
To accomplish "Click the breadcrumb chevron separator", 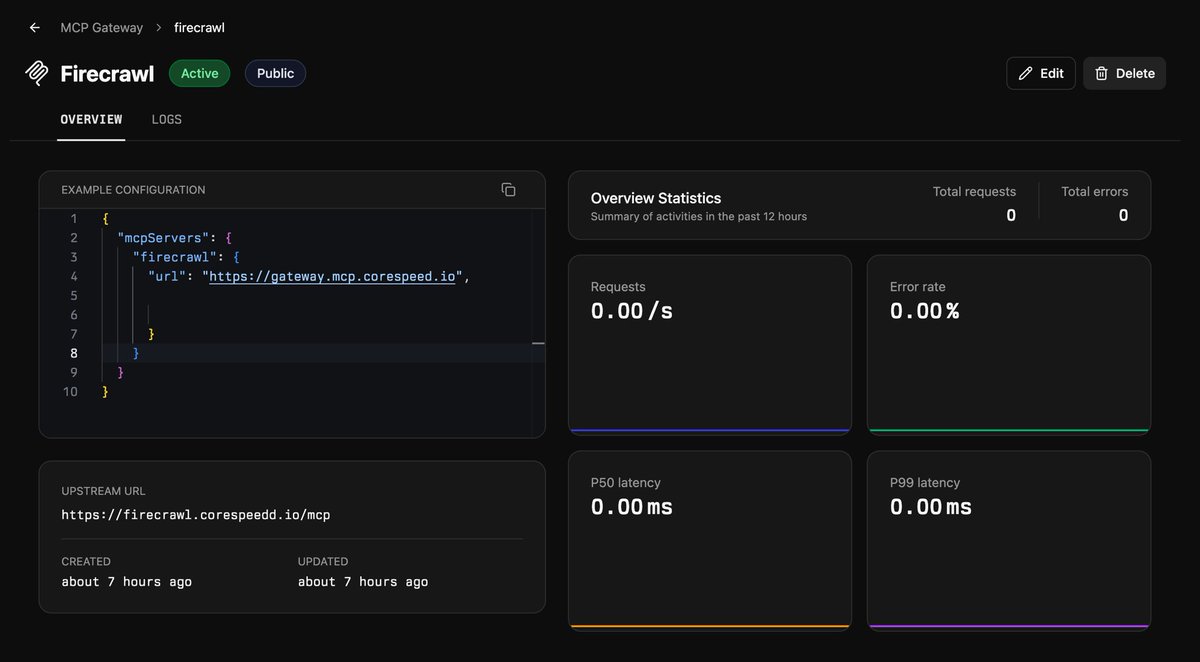I will pos(158,28).
